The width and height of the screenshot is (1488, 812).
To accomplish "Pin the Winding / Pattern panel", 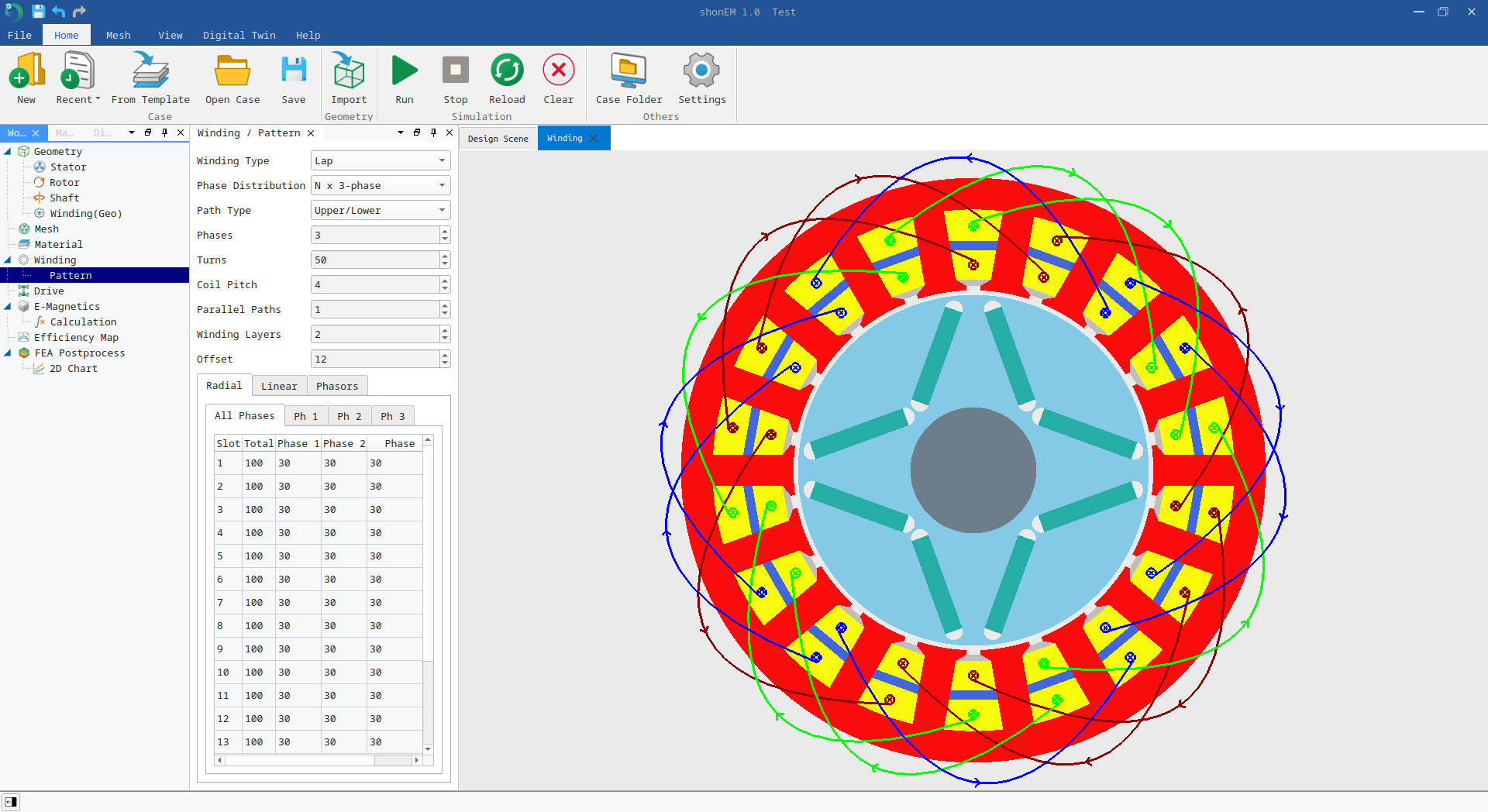I will click(433, 132).
